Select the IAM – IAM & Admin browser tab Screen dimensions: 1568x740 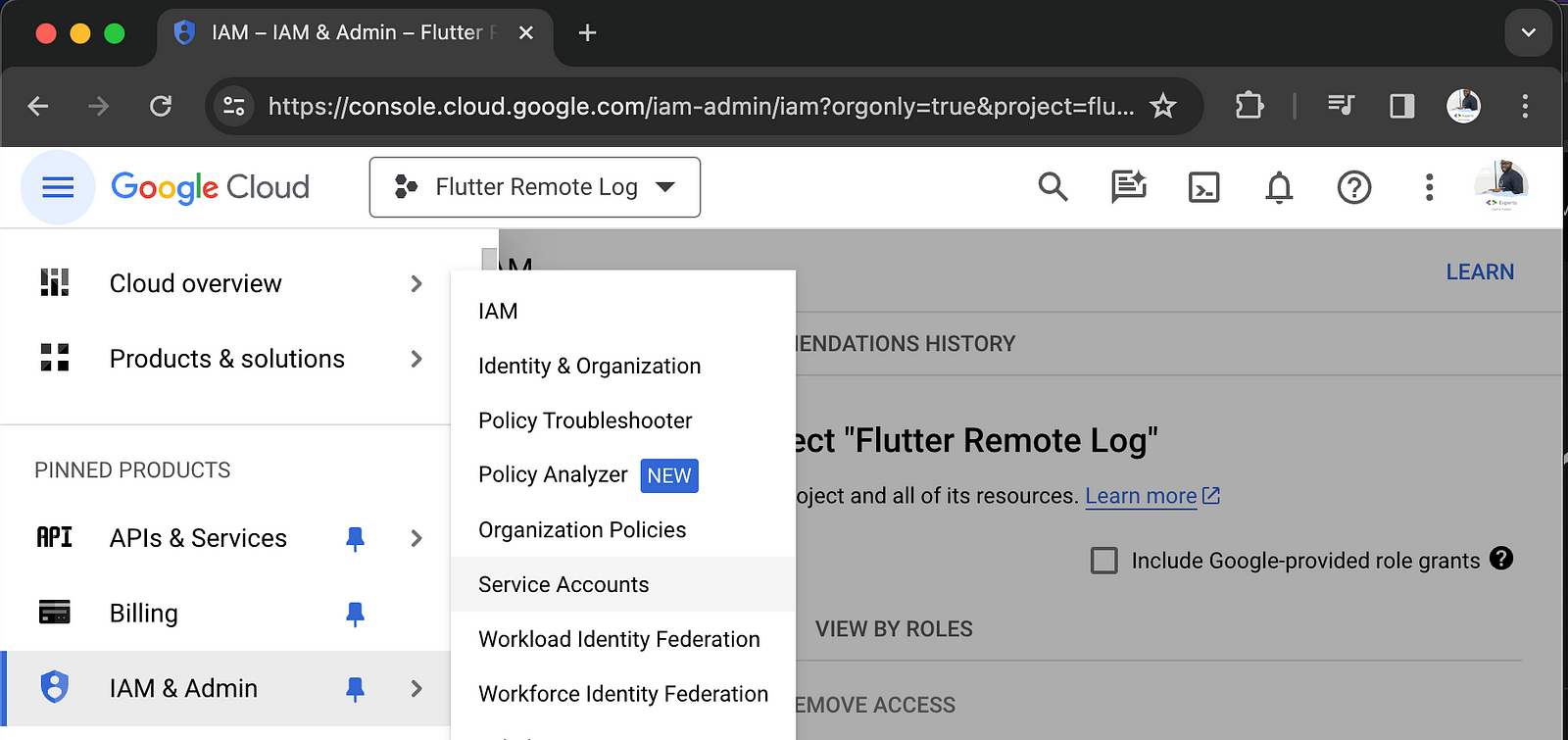pyautogui.click(x=355, y=33)
